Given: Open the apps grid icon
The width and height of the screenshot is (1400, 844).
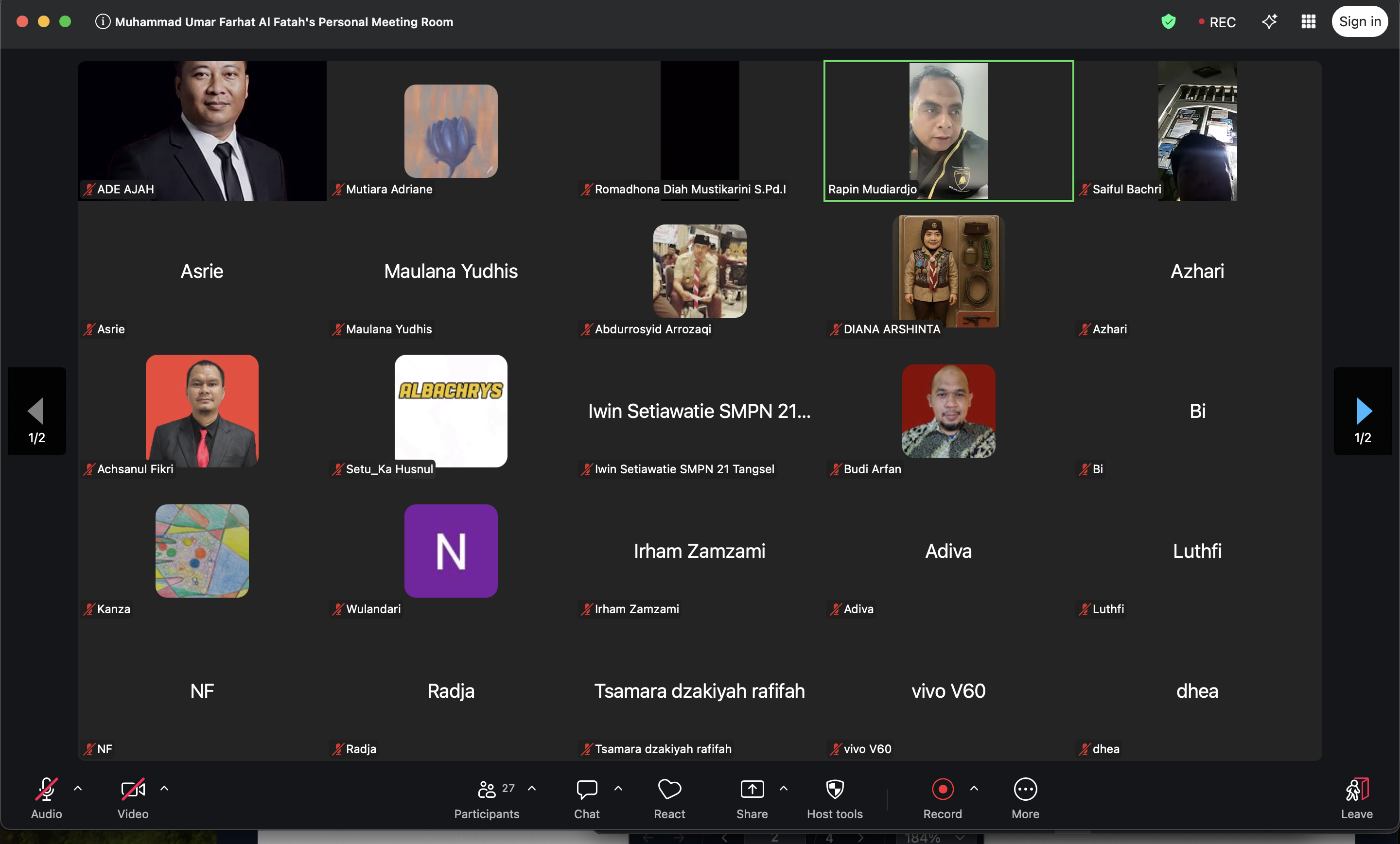Looking at the screenshot, I should click(x=1309, y=21).
